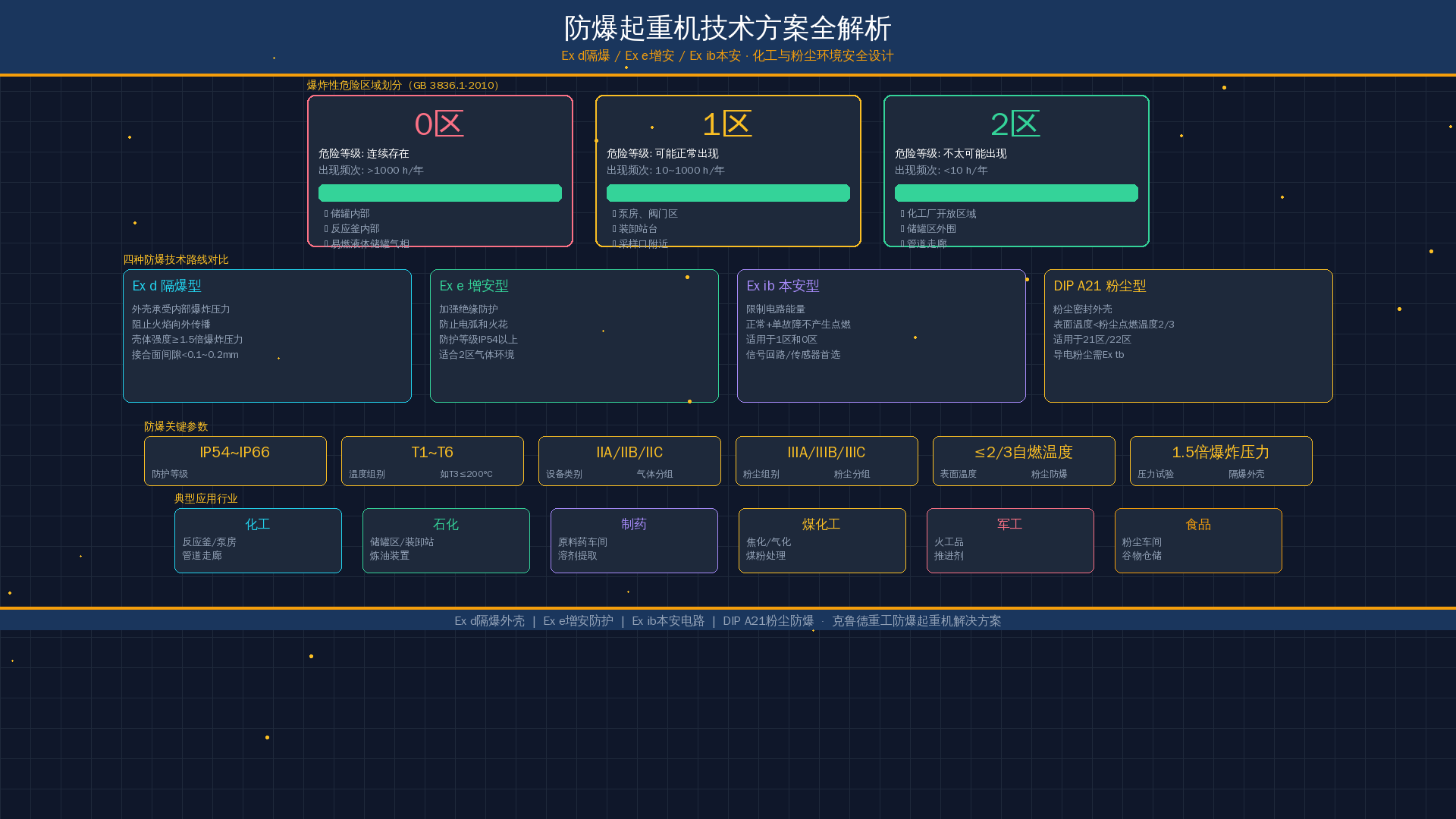Click the 1.5倍爆炸压力 parameter value

(1221, 453)
